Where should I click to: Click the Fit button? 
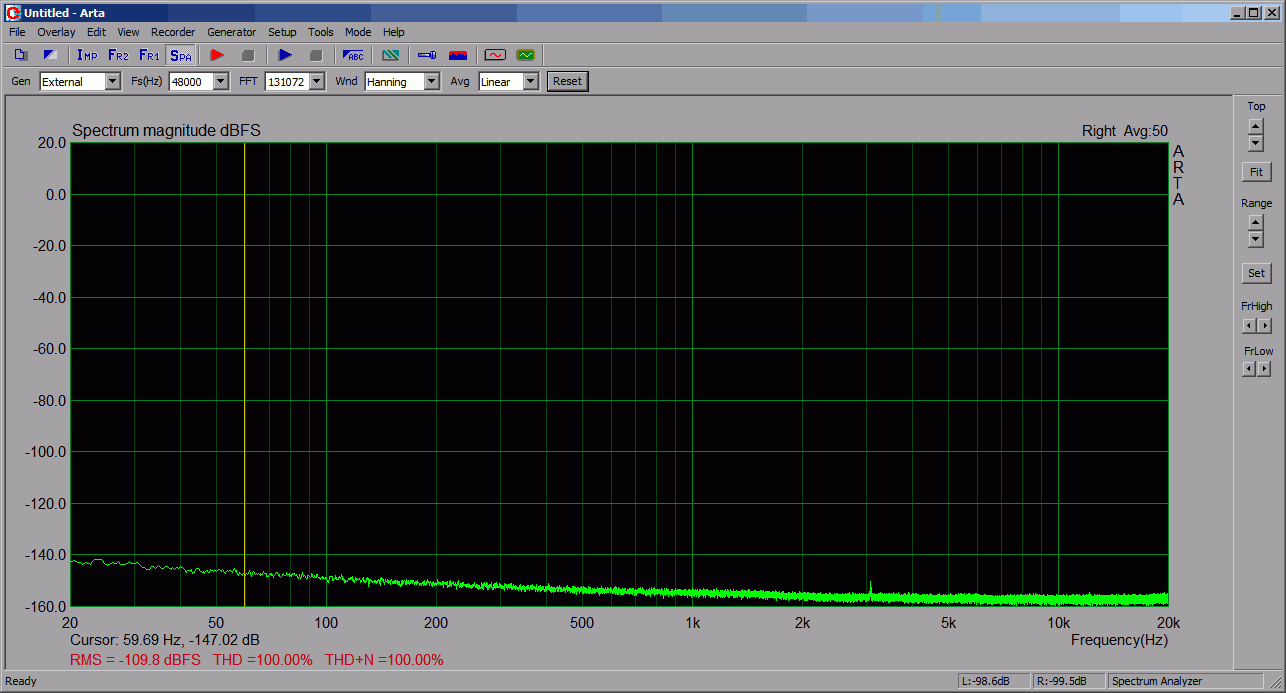click(1256, 172)
